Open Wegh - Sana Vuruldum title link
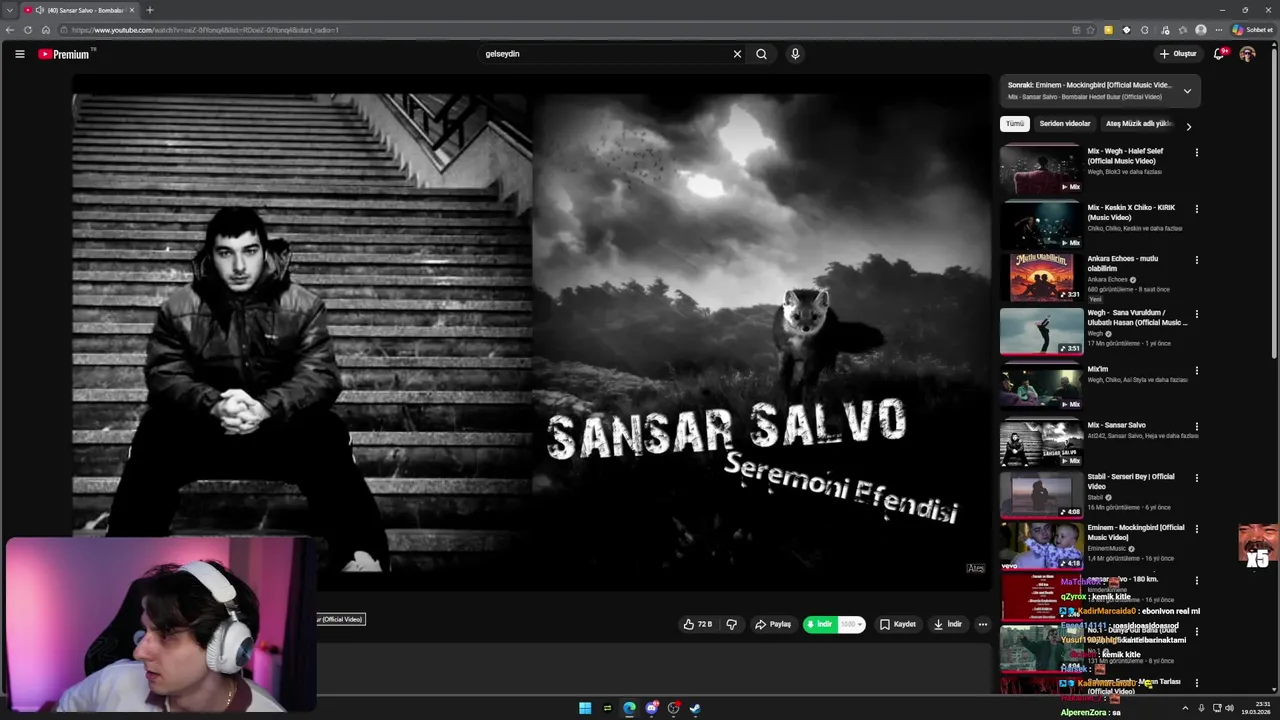This screenshot has height=720, width=1280. tap(1137, 318)
